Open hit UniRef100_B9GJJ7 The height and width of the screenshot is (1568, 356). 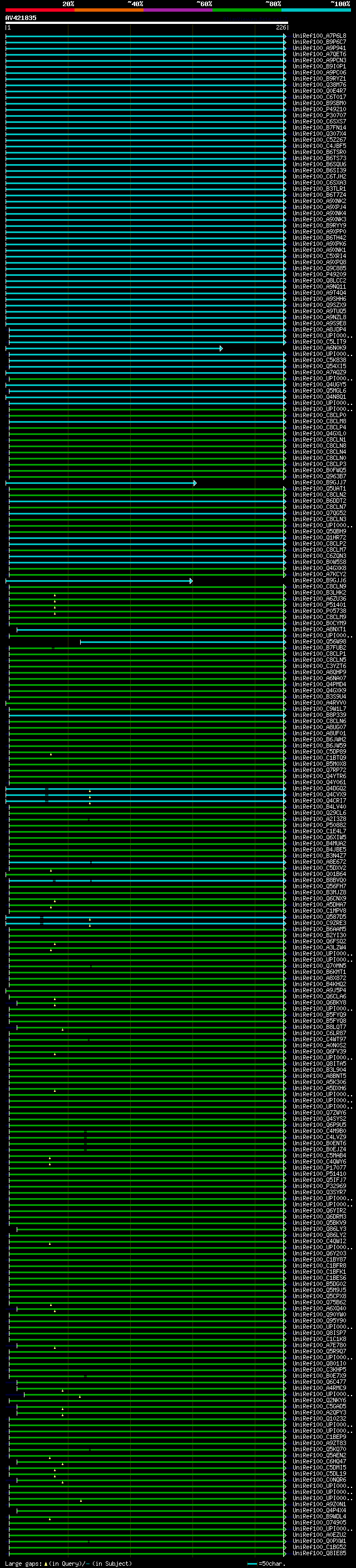click(319, 483)
